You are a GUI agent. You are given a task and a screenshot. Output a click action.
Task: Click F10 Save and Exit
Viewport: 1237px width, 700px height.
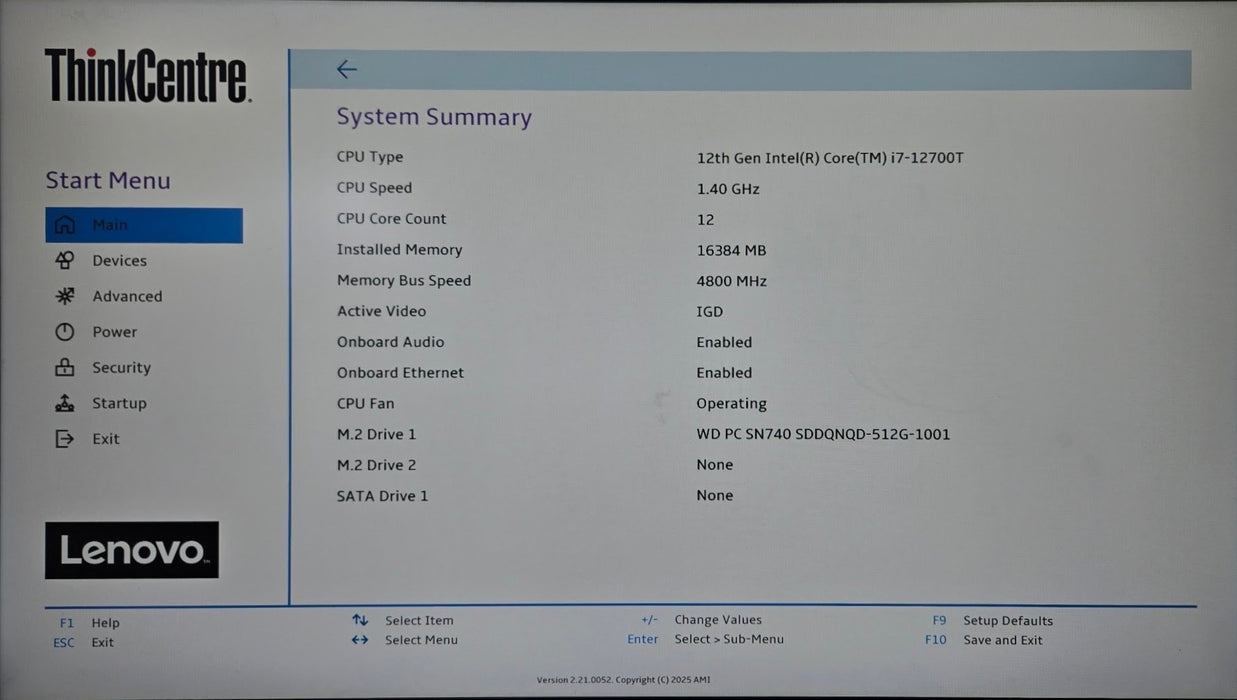[x=984, y=640]
